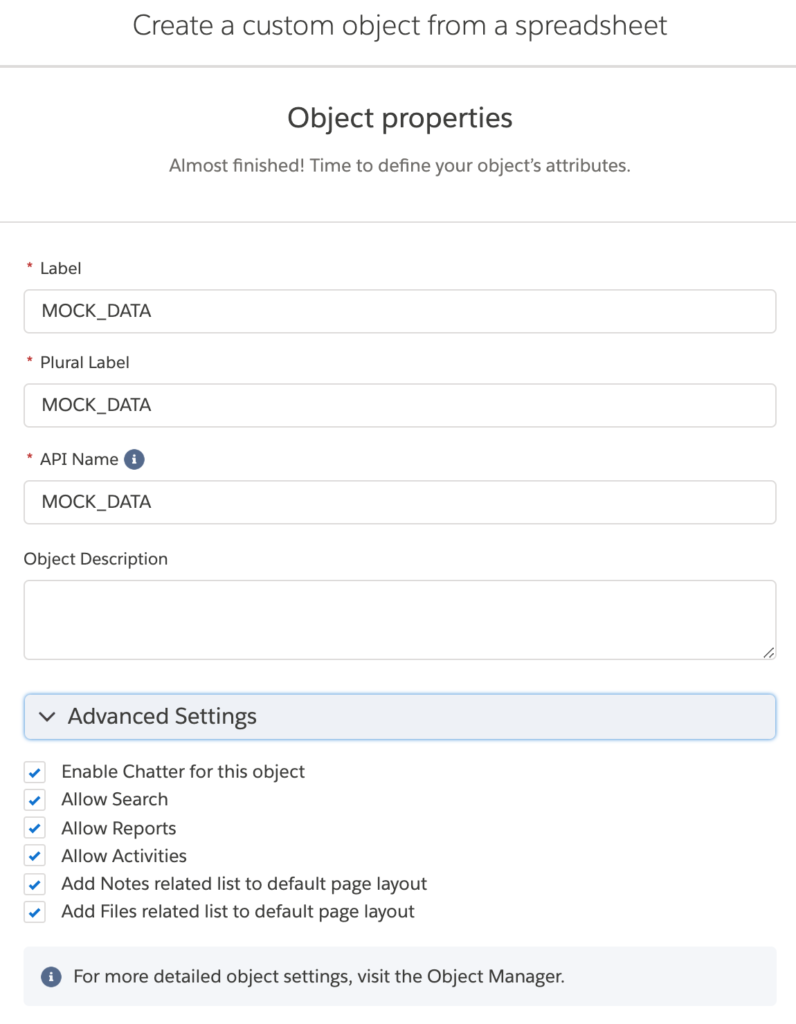This screenshot has width=796, height=1024.
Task: Click inside the Object Description textarea
Action: point(400,620)
